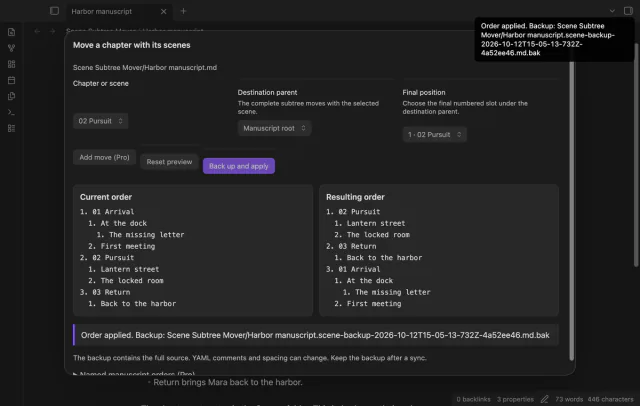Image resolution: width=640 pixels, height=406 pixels.
Task: Click 'The missing letter' in Resulting order list
Action: tap(393, 292)
